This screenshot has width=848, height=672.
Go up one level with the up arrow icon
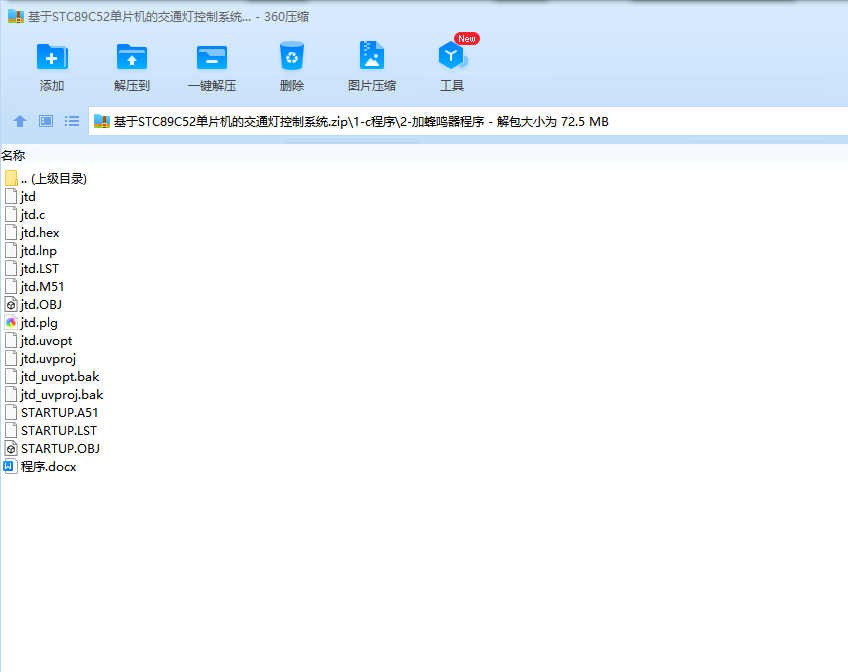pyautogui.click(x=20, y=121)
